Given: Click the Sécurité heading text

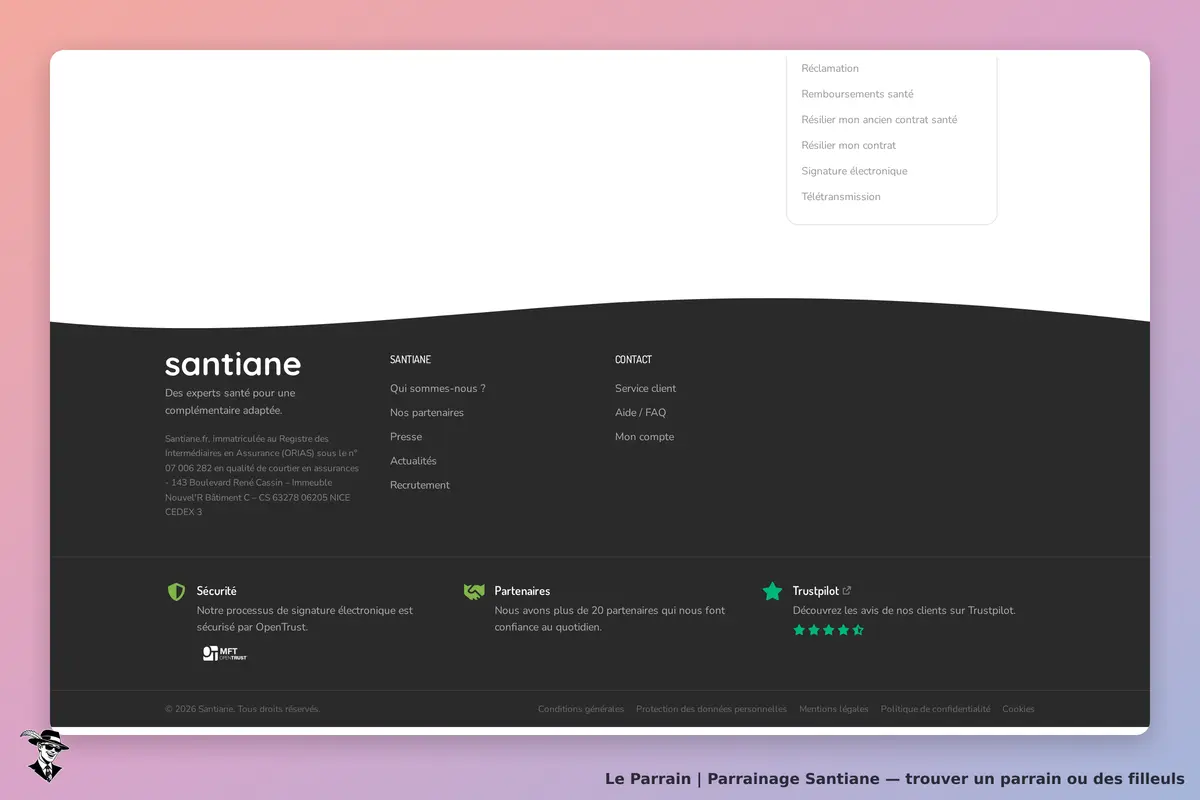Looking at the screenshot, I should [x=217, y=591].
